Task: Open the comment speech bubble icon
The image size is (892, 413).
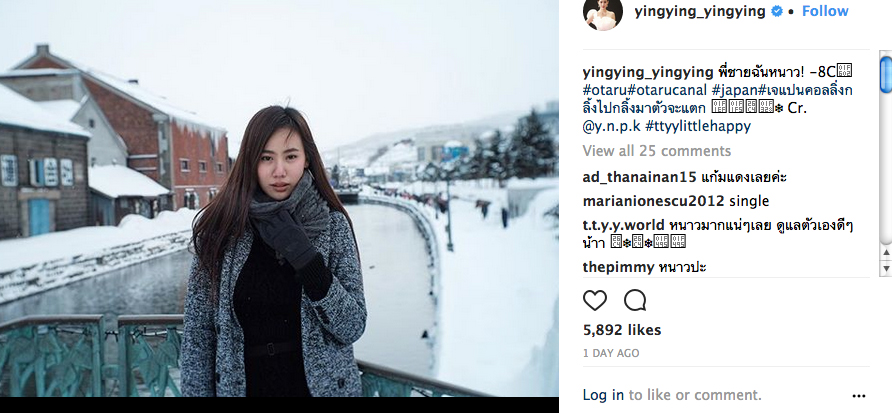Action: [635, 300]
